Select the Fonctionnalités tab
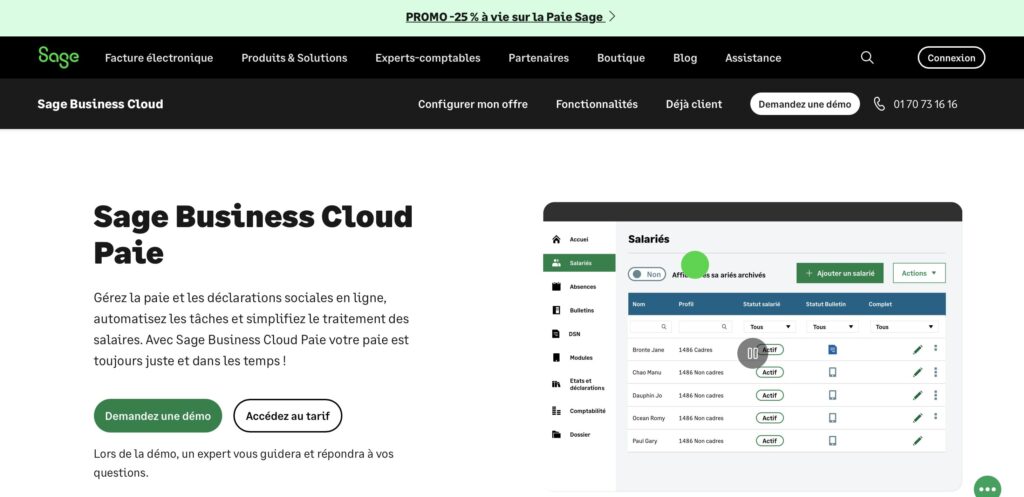Viewport: 1024px width, 497px height. click(597, 104)
